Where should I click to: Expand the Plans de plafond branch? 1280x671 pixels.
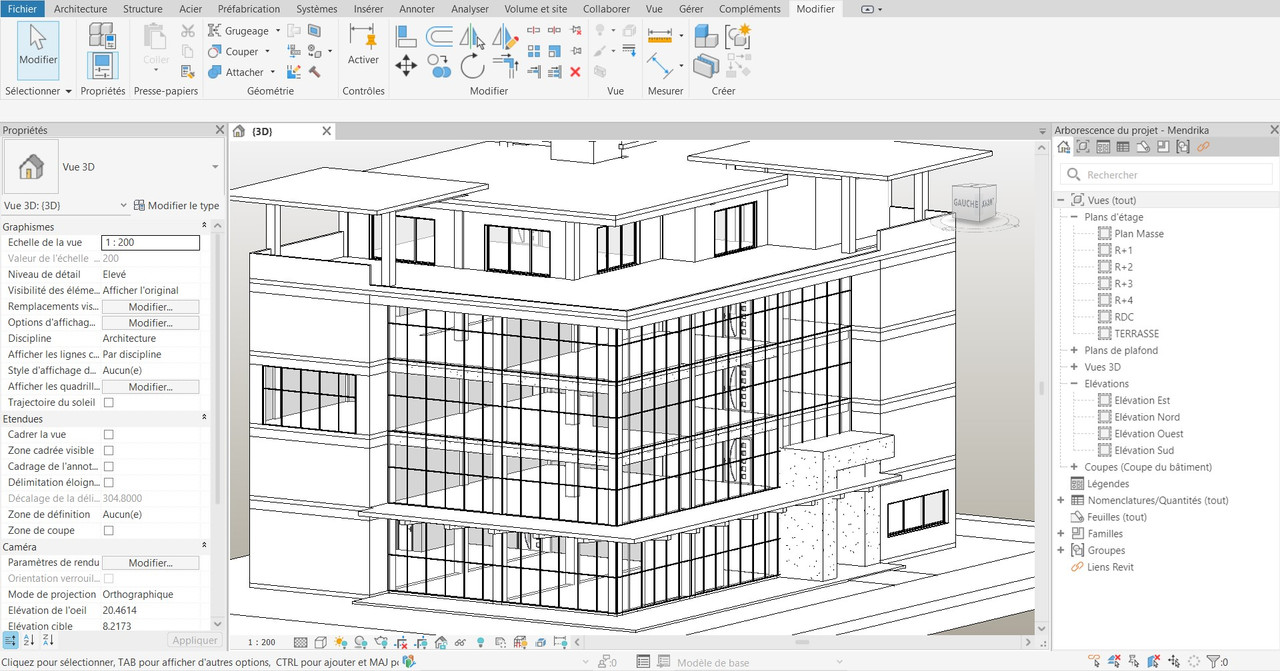pyautogui.click(x=1074, y=350)
